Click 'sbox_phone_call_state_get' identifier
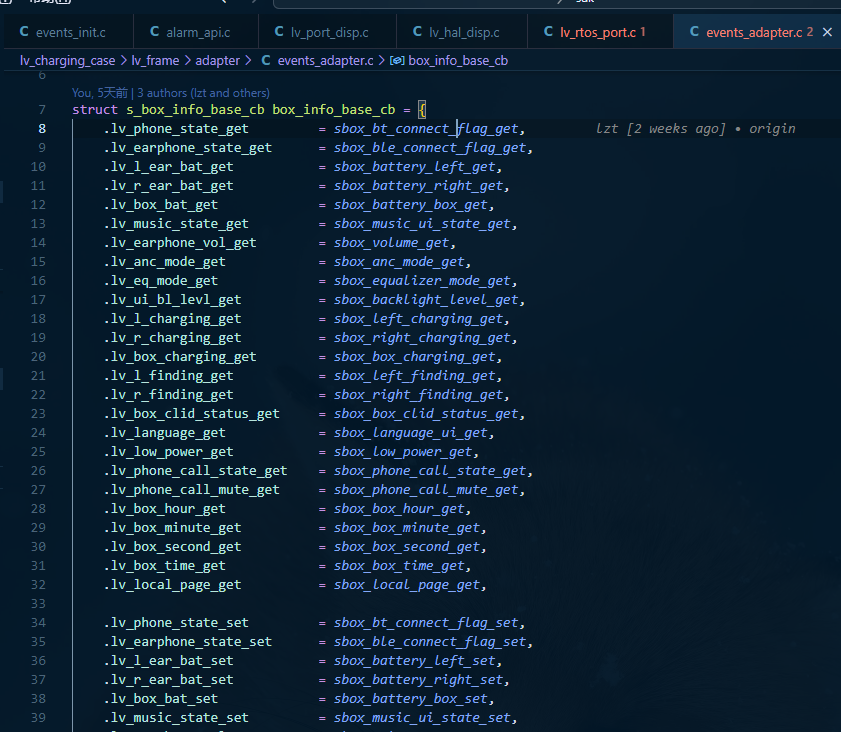This screenshot has width=841, height=732. point(430,471)
